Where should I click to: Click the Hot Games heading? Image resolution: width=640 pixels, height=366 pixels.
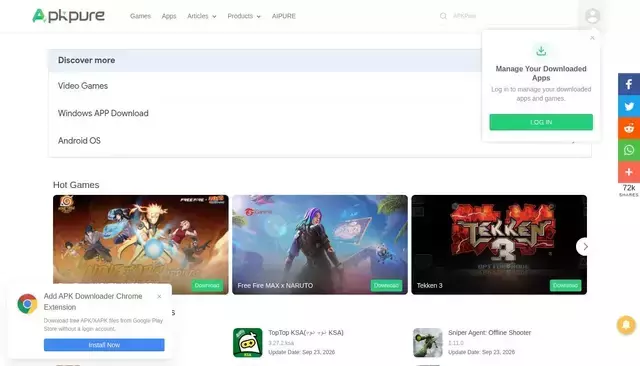76,185
